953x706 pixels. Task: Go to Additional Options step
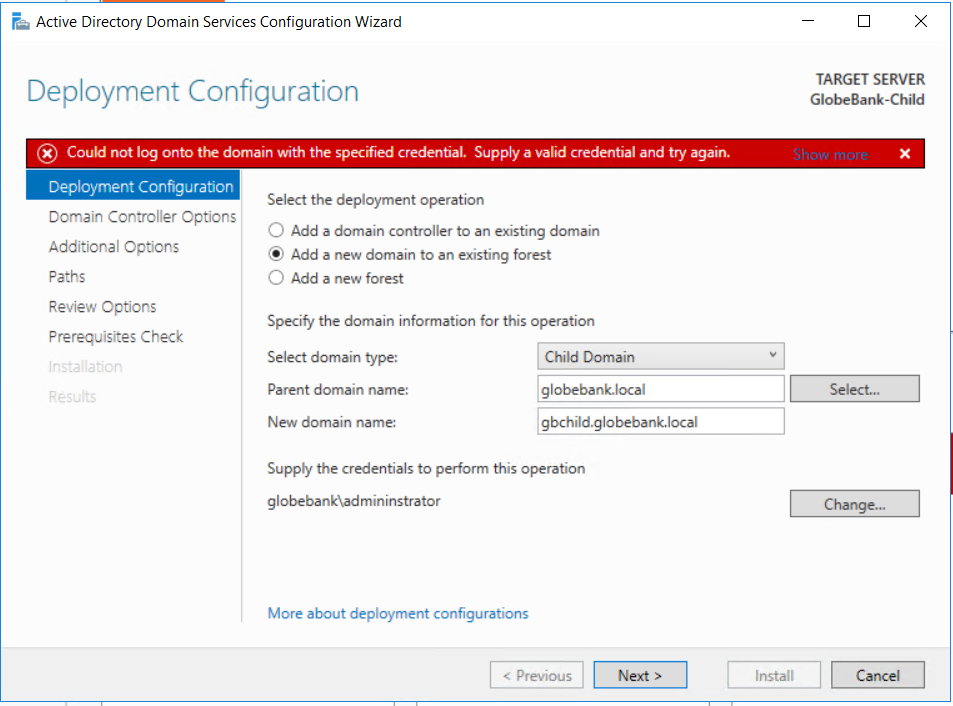coord(114,246)
